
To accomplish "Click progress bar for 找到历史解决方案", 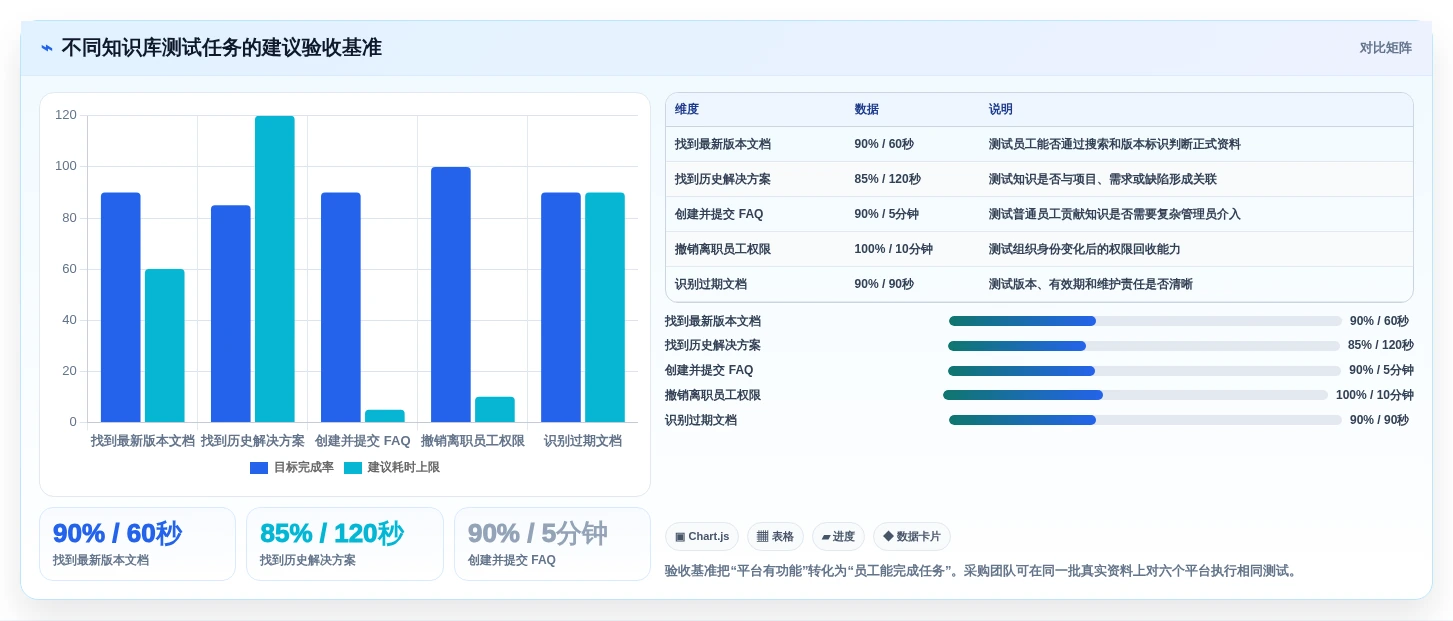I will click(x=1144, y=346).
